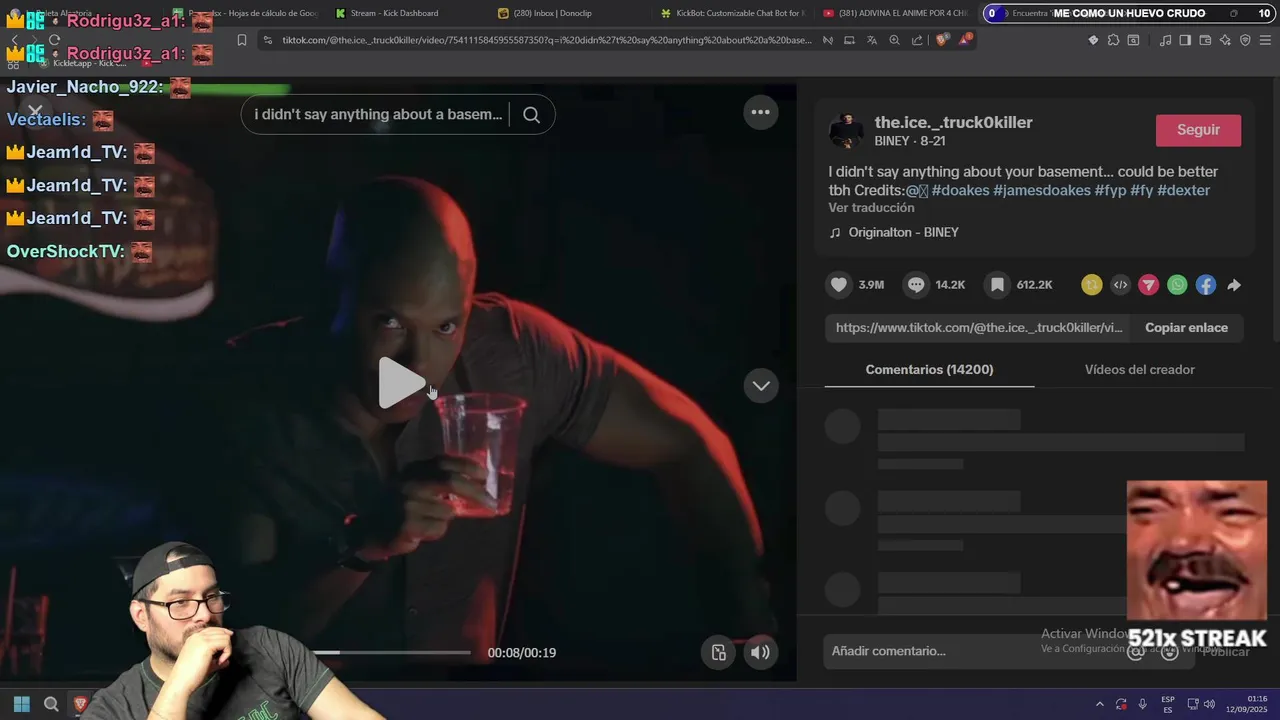Switch to Comentarios (14200) tab

(929, 369)
